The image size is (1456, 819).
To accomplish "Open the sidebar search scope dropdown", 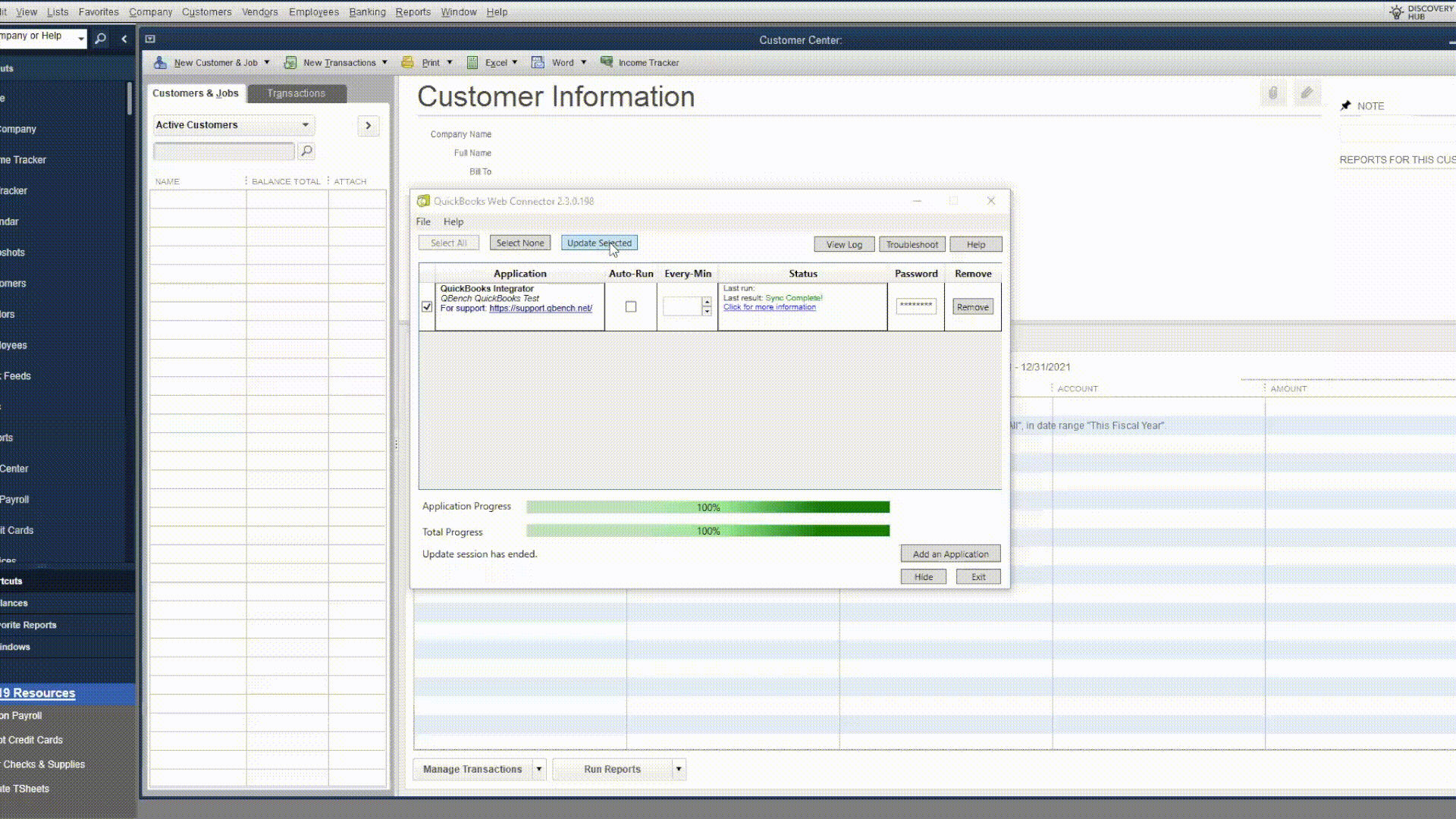I will click(x=81, y=39).
